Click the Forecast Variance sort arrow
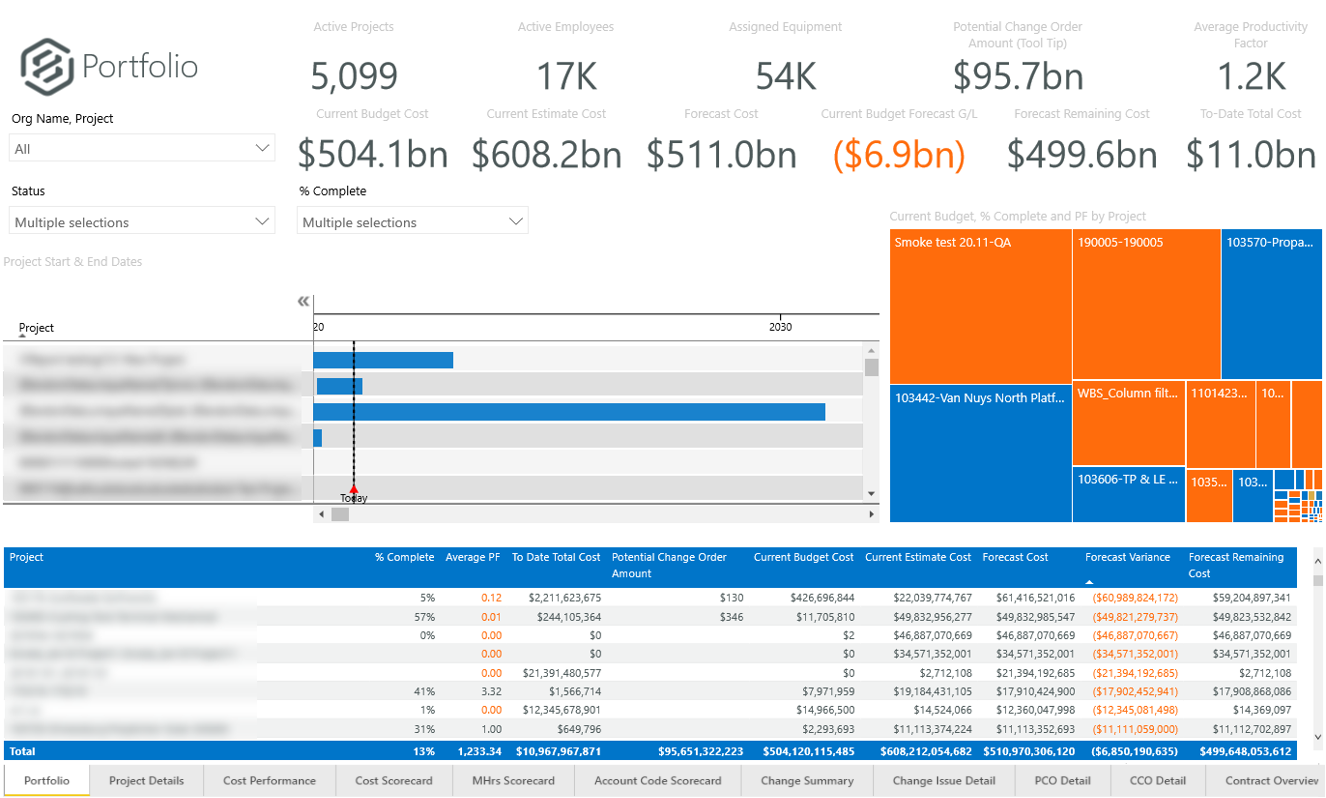Image resolution: width=1326 pixels, height=798 pixels. pyautogui.click(x=1089, y=581)
